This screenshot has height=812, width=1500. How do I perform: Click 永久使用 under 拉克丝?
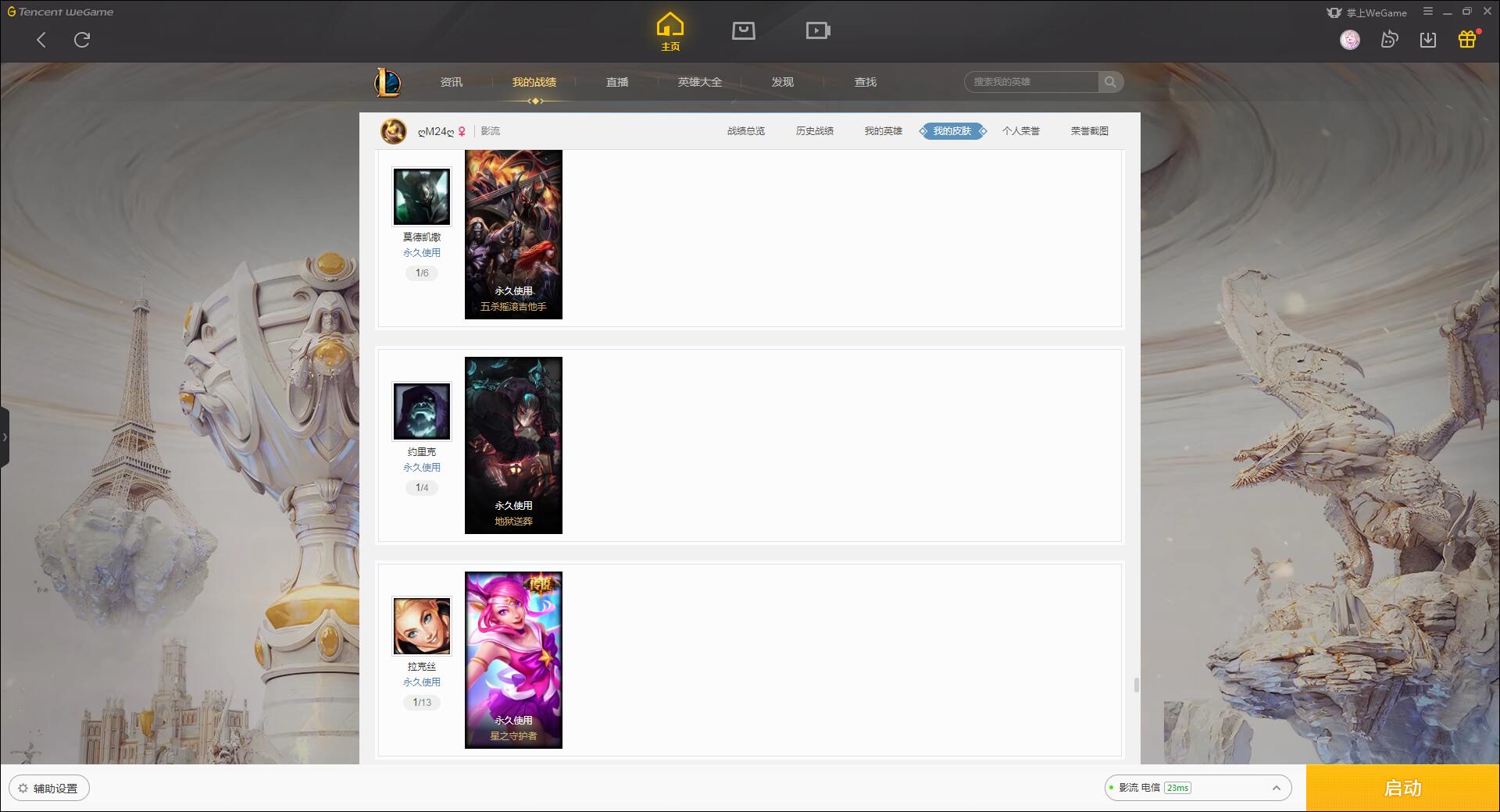pos(422,682)
